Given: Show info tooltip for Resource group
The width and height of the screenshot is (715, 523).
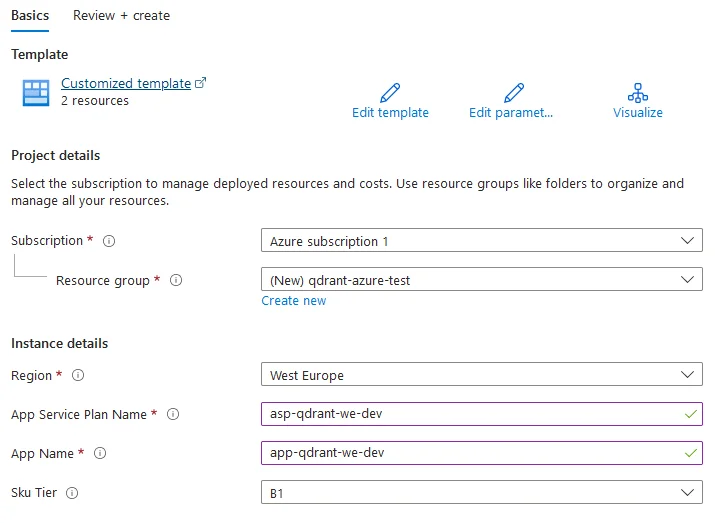Looking at the screenshot, I should click(x=176, y=280).
